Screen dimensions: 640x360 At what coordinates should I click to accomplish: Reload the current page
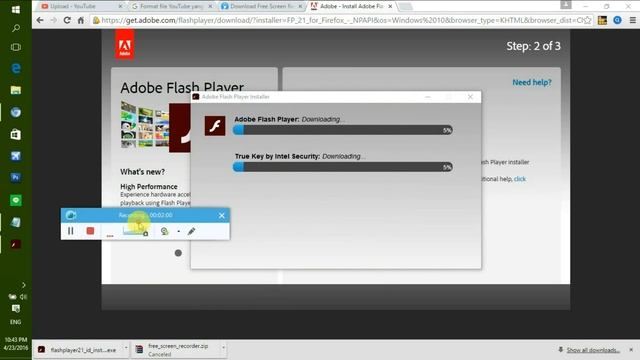coord(67,20)
